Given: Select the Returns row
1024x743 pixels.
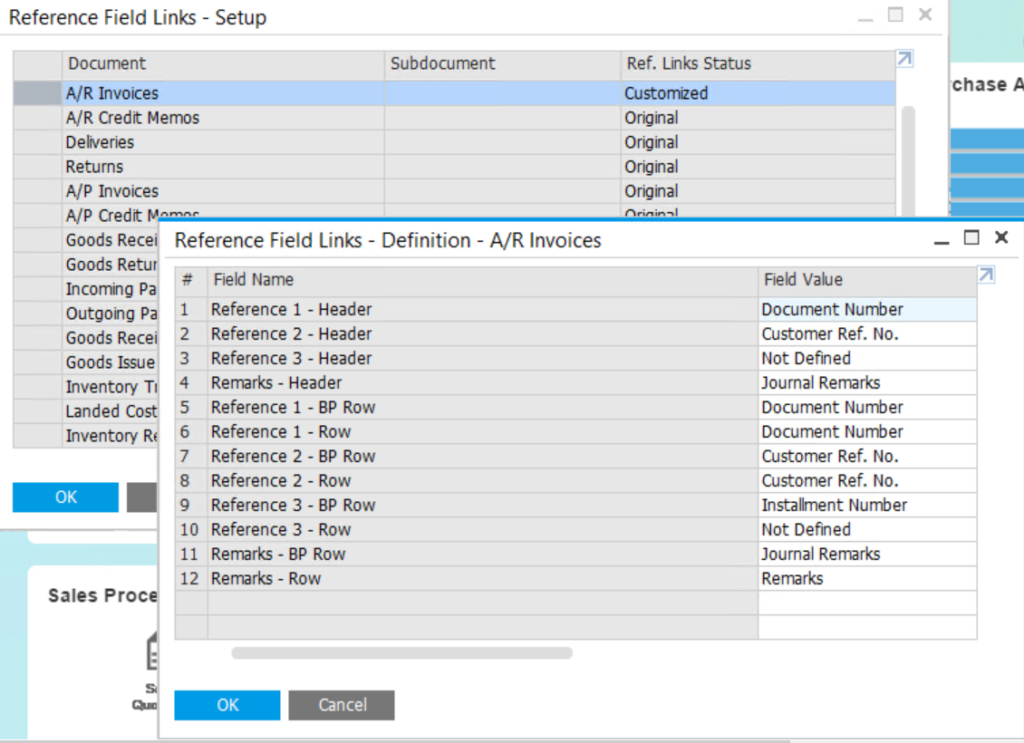Looking at the screenshot, I should (x=200, y=166).
